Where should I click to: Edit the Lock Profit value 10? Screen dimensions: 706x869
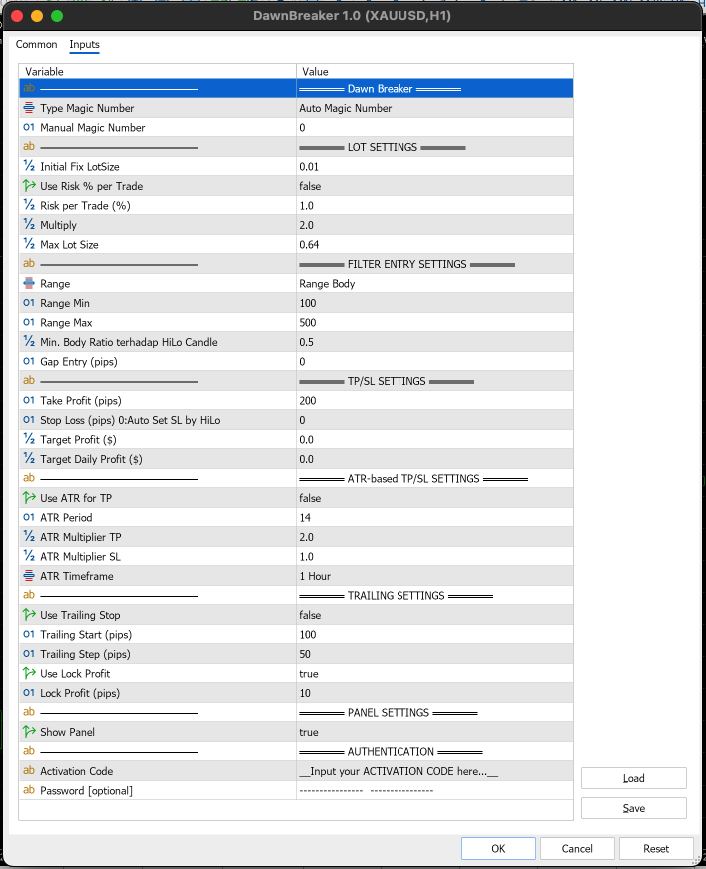(x=434, y=693)
